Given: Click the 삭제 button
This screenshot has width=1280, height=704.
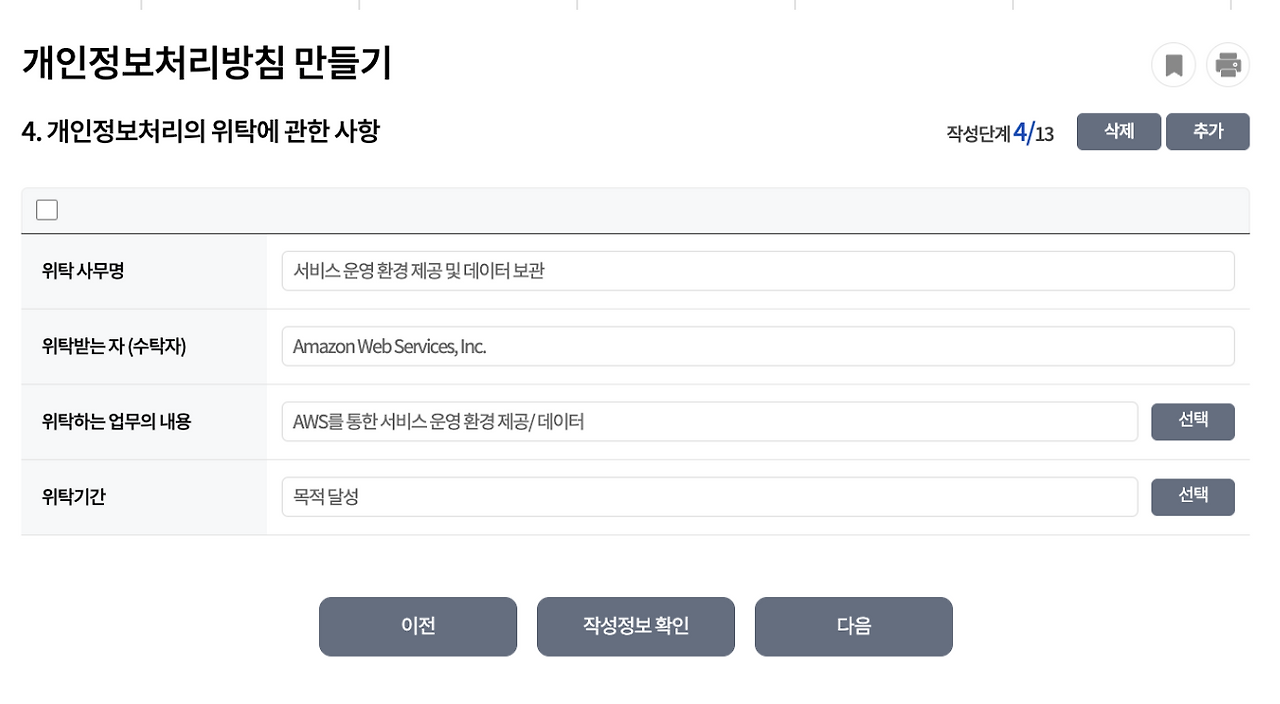Looking at the screenshot, I should pos(1118,131).
